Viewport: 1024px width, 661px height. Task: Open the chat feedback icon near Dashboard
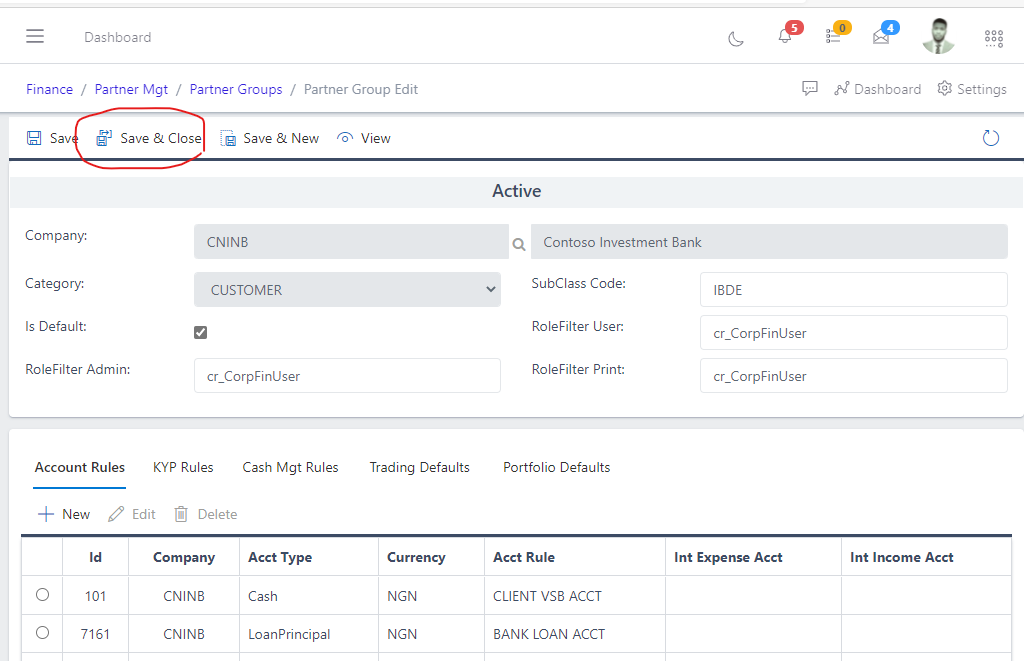pos(810,89)
